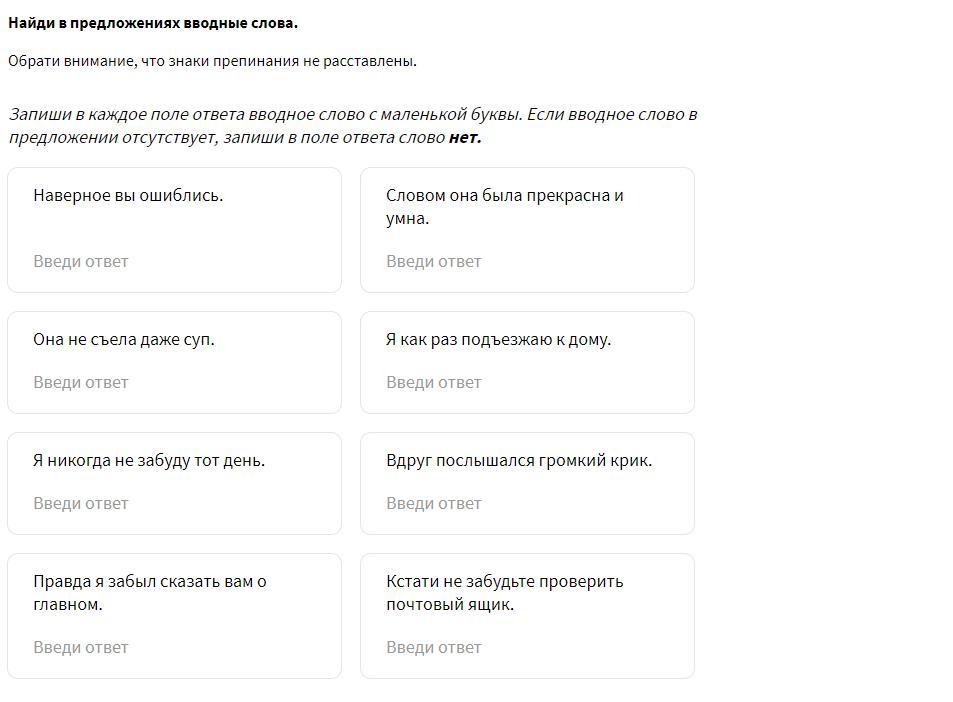Activate the field under "Кстати не забудьте проверить"
Screen dimensions: 953x702
(527, 647)
